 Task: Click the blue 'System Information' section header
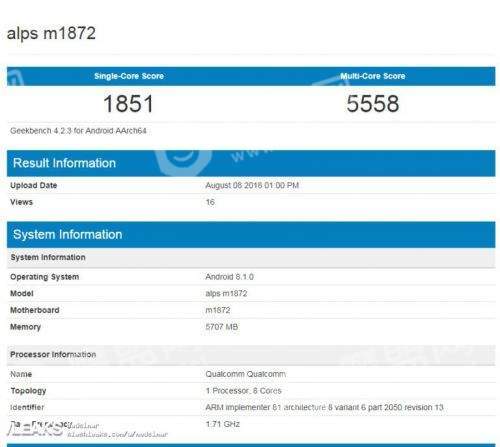point(251,235)
